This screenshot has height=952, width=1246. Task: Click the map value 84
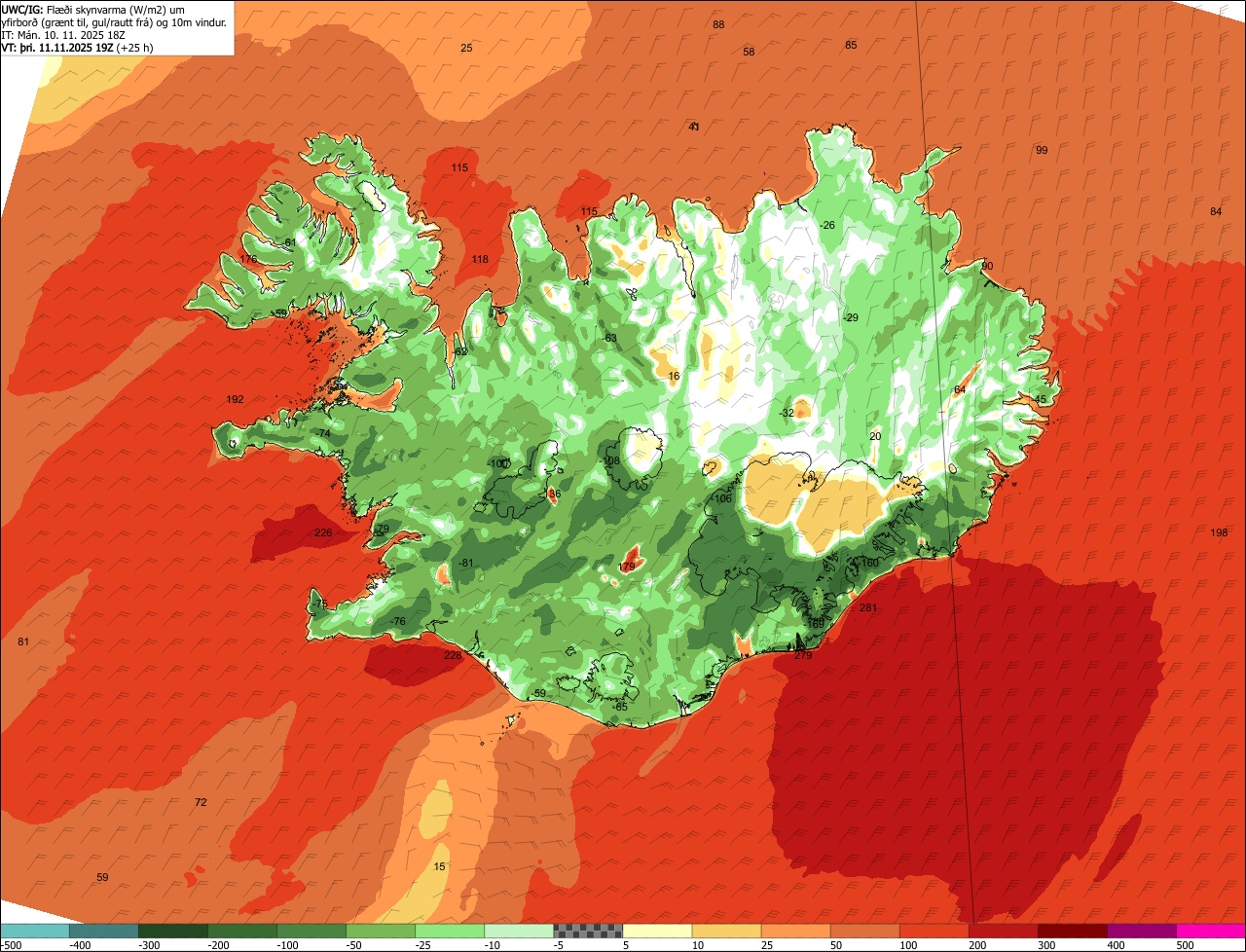tap(1216, 211)
